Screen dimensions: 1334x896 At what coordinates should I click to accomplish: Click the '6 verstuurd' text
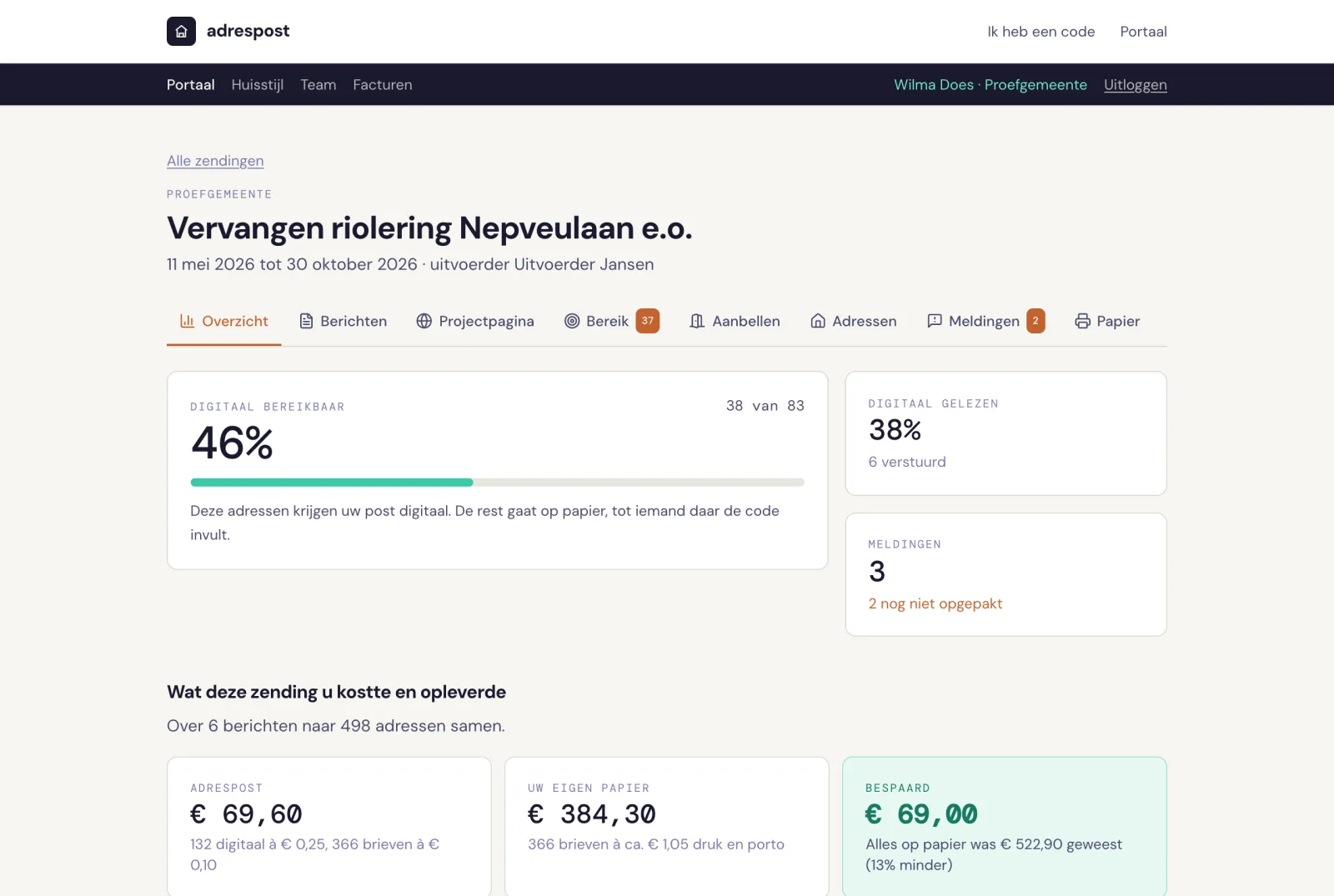[907, 462]
